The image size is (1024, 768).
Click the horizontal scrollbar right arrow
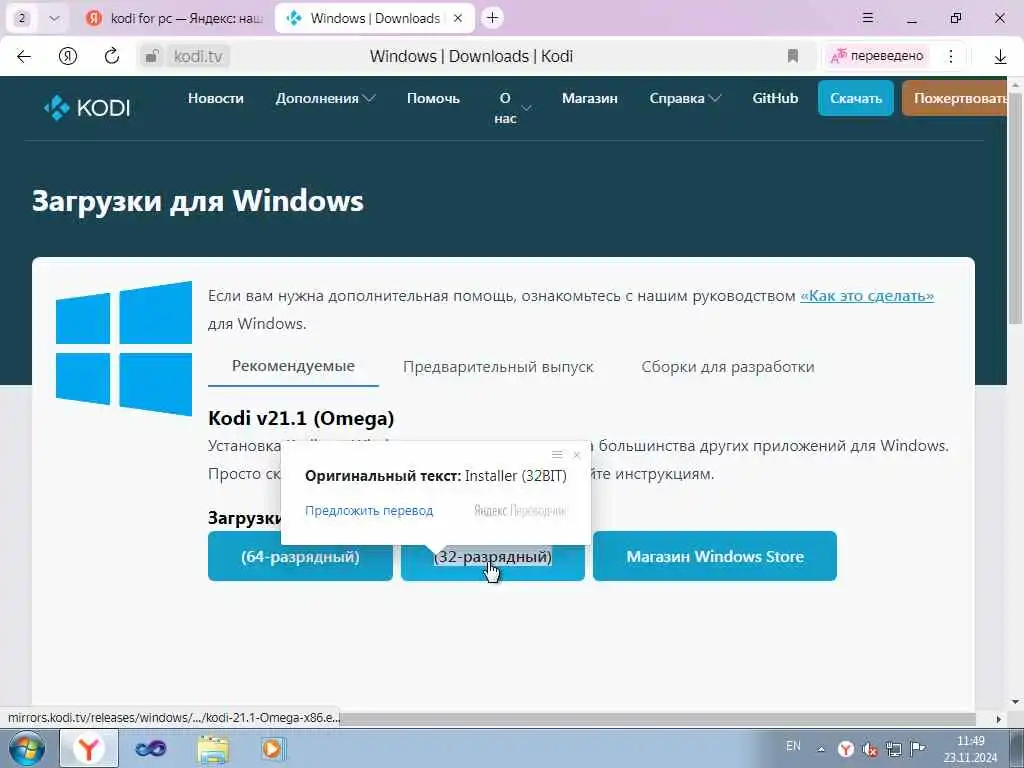coord(999,719)
